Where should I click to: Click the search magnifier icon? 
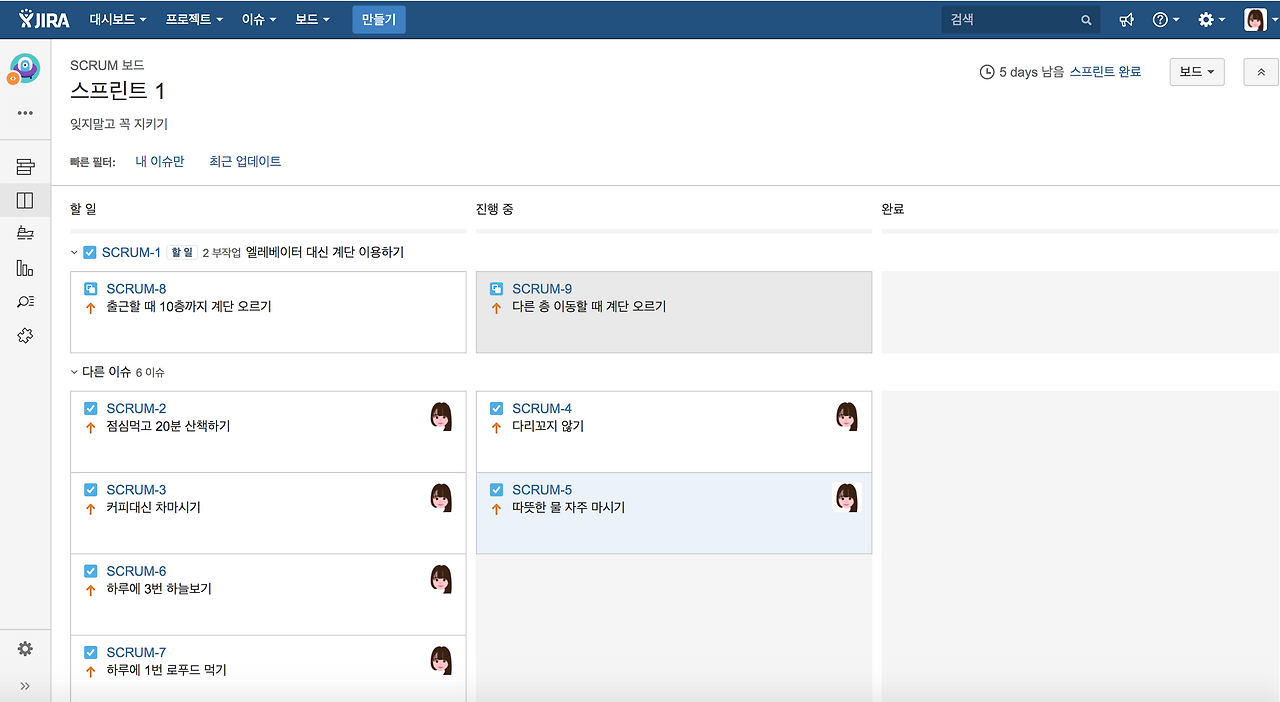[x=1086, y=20]
